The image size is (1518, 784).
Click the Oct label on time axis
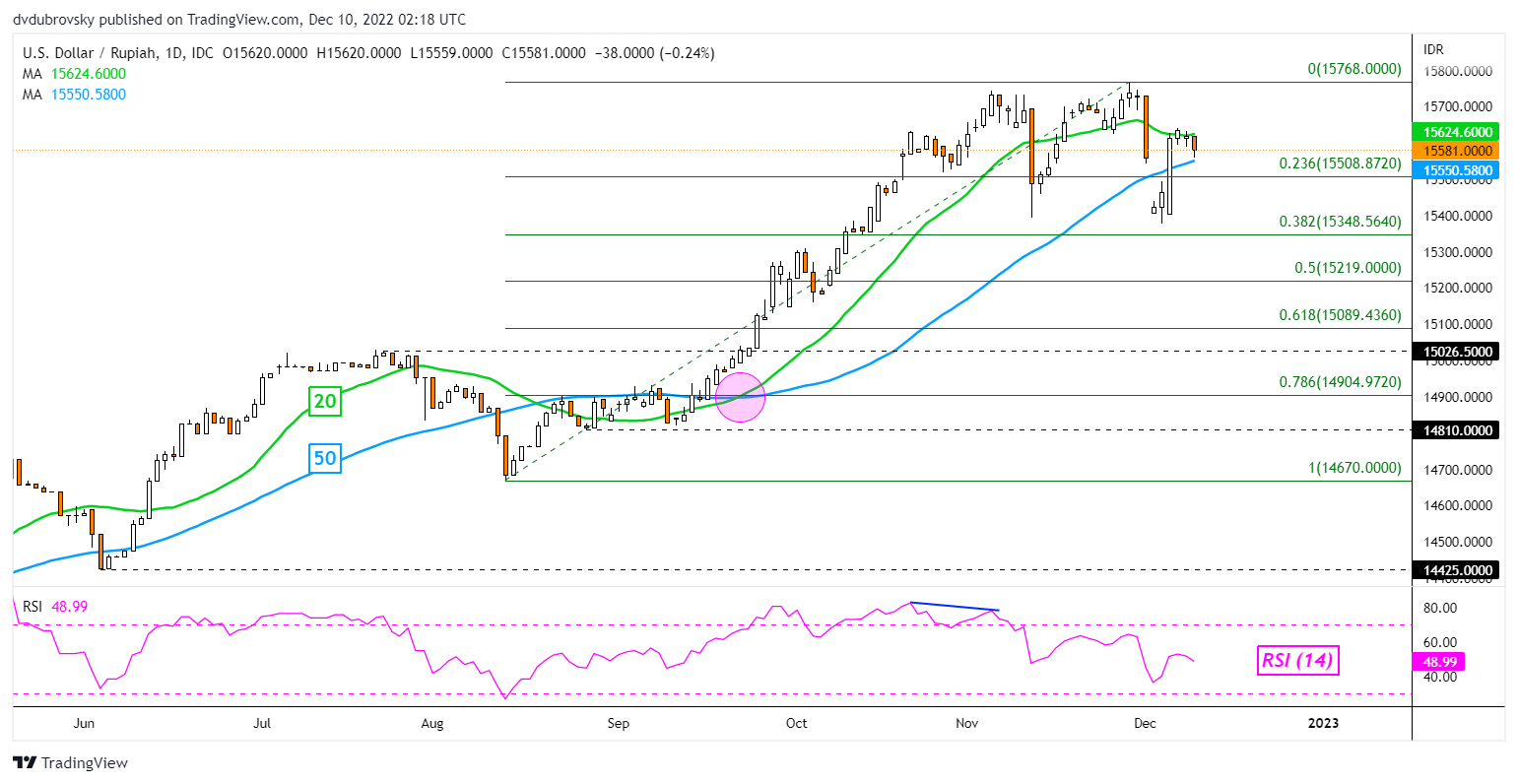click(x=796, y=724)
